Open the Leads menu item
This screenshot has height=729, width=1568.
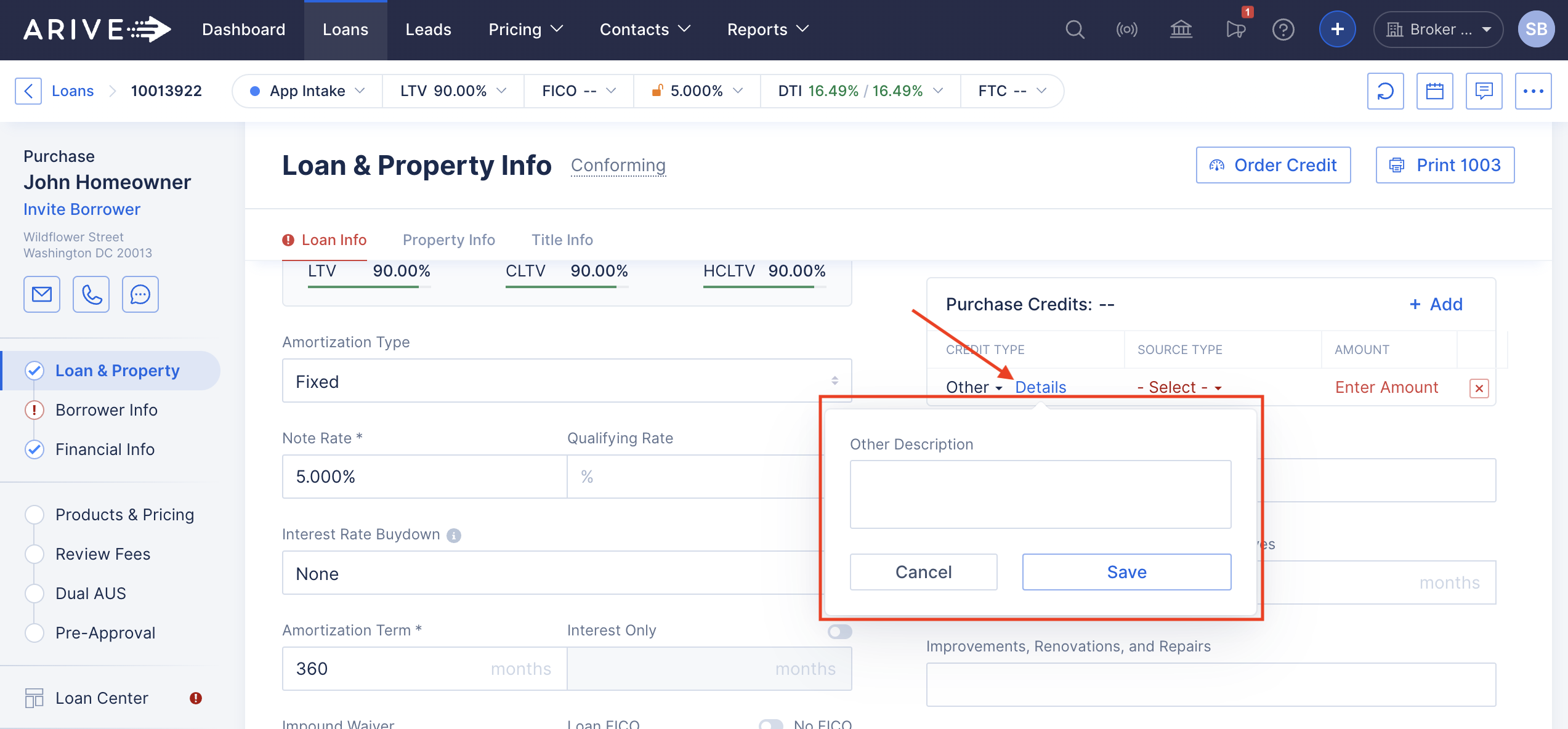click(x=428, y=30)
